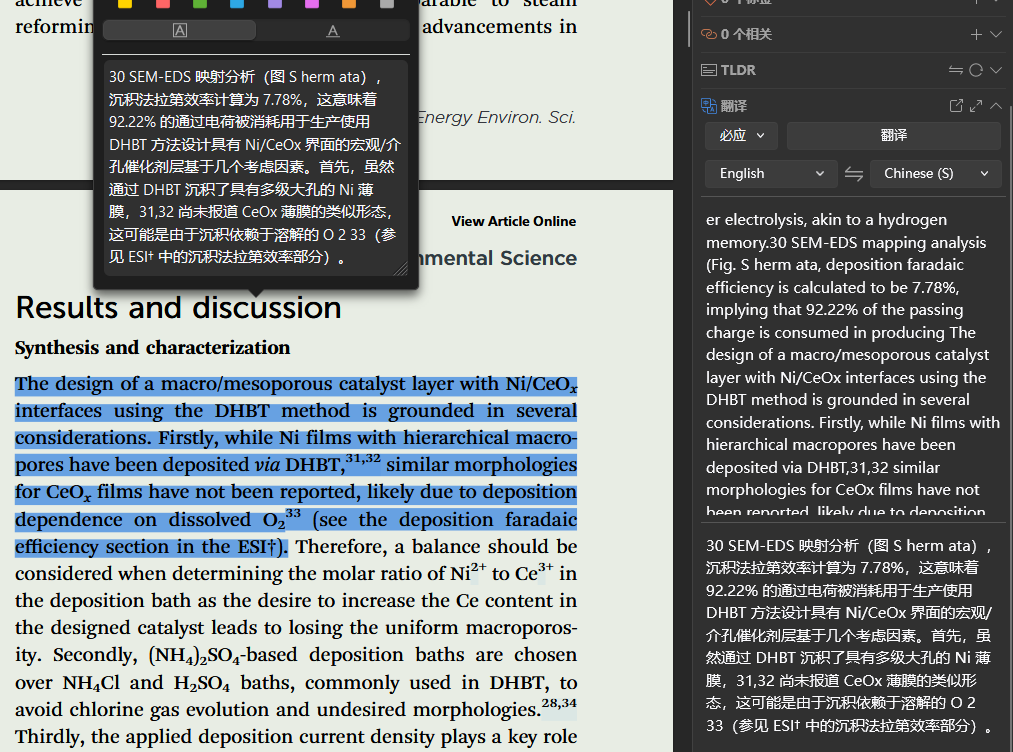
Task: Collapse the 翻译 section with its chevron
Action: (995, 106)
